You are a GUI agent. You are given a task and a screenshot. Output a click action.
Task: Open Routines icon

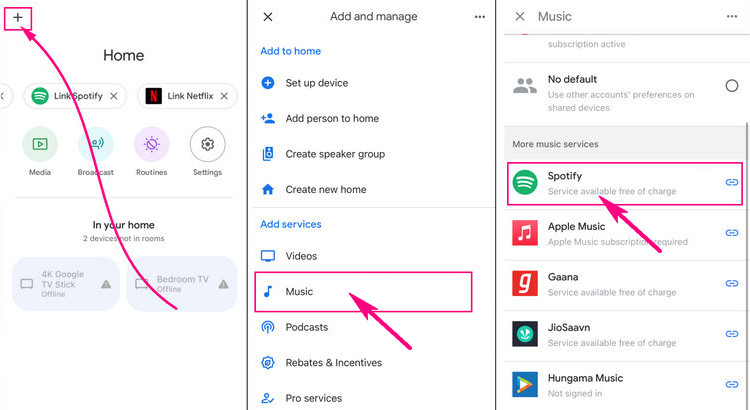tap(152, 145)
